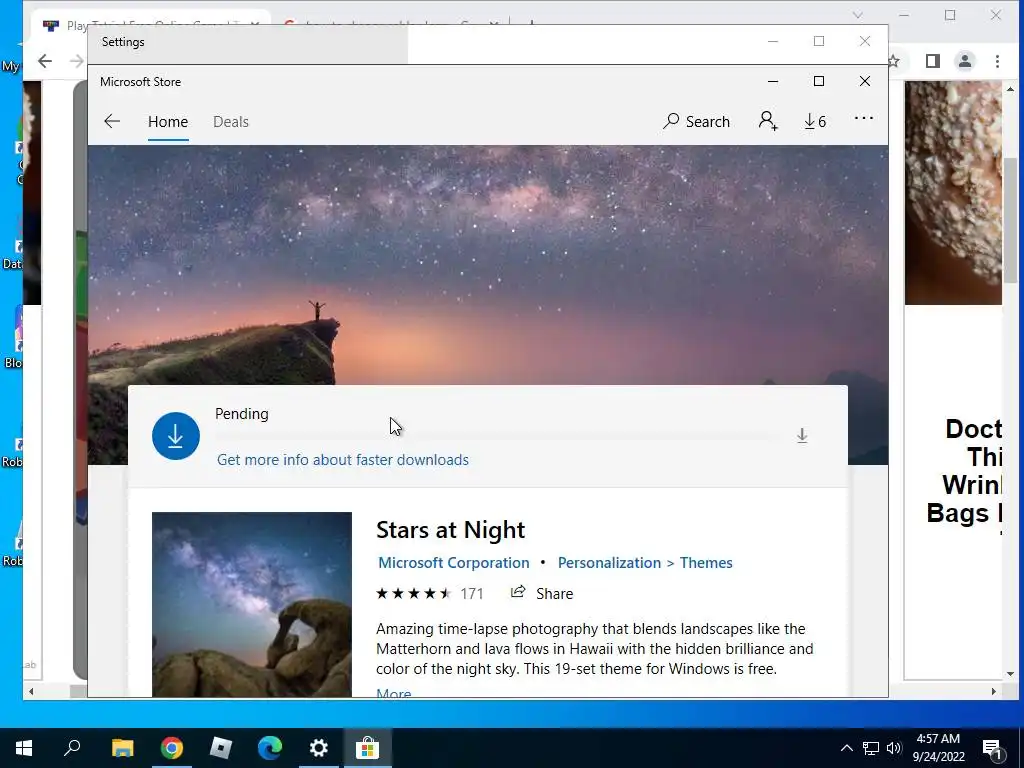Click the pending download progress bar
This screenshot has width=1024, height=768.
pos(498,436)
